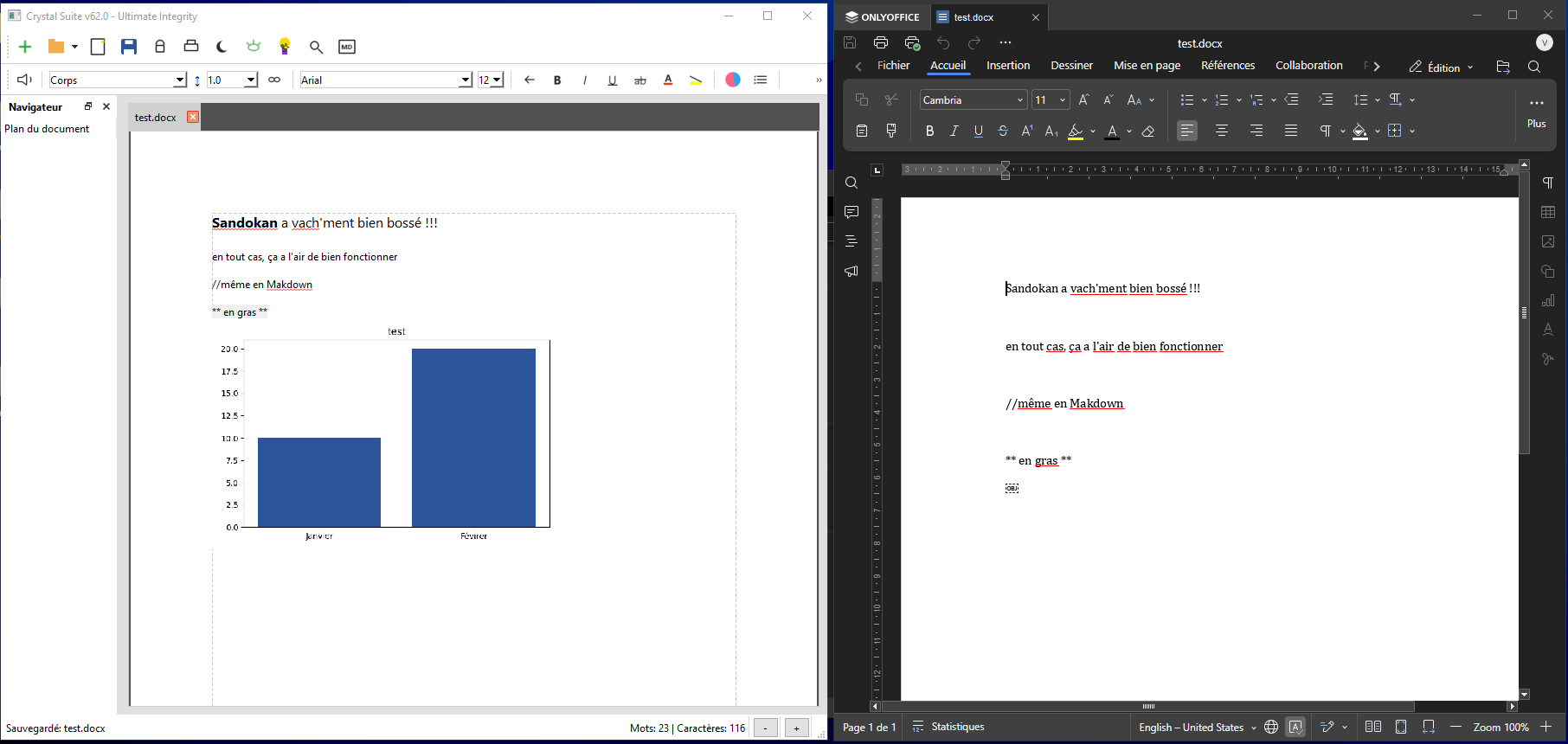1568x744 pixels.
Task: Click the yellow lightbulb icon
Action: tap(285, 47)
